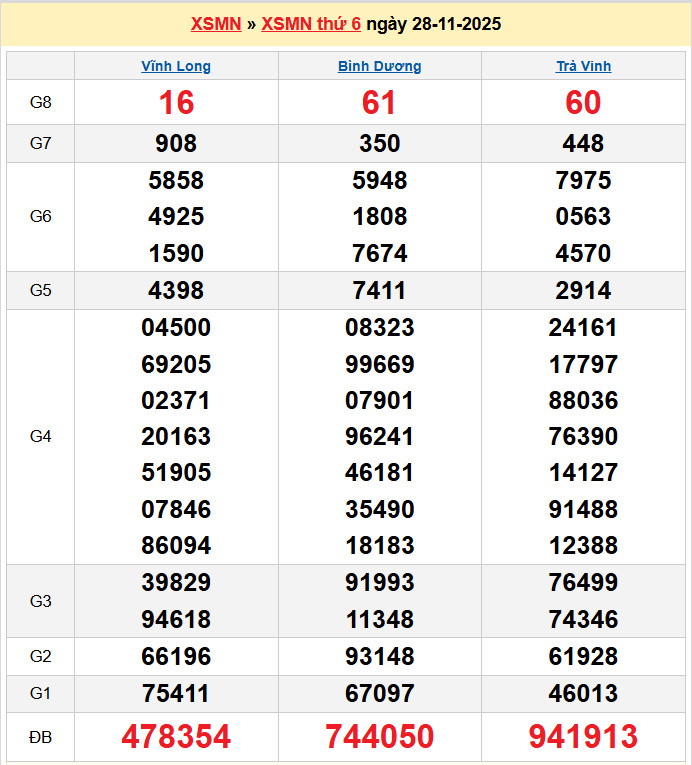Open the Trà Vinh province link
The height and width of the screenshot is (765, 692).
(583, 67)
